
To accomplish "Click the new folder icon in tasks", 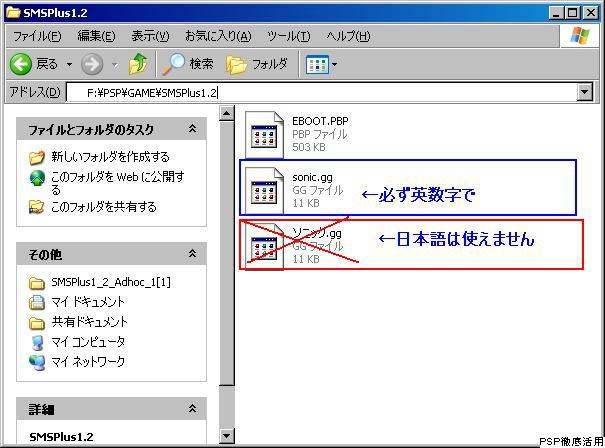I will click(x=37, y=157).
